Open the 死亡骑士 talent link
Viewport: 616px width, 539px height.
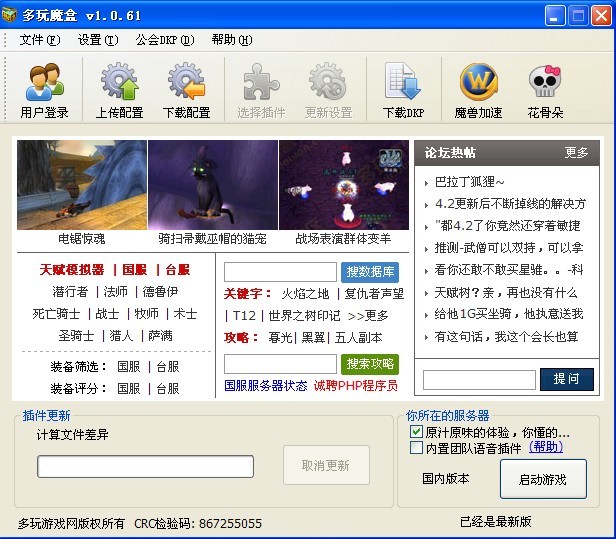tap(56, 314)
